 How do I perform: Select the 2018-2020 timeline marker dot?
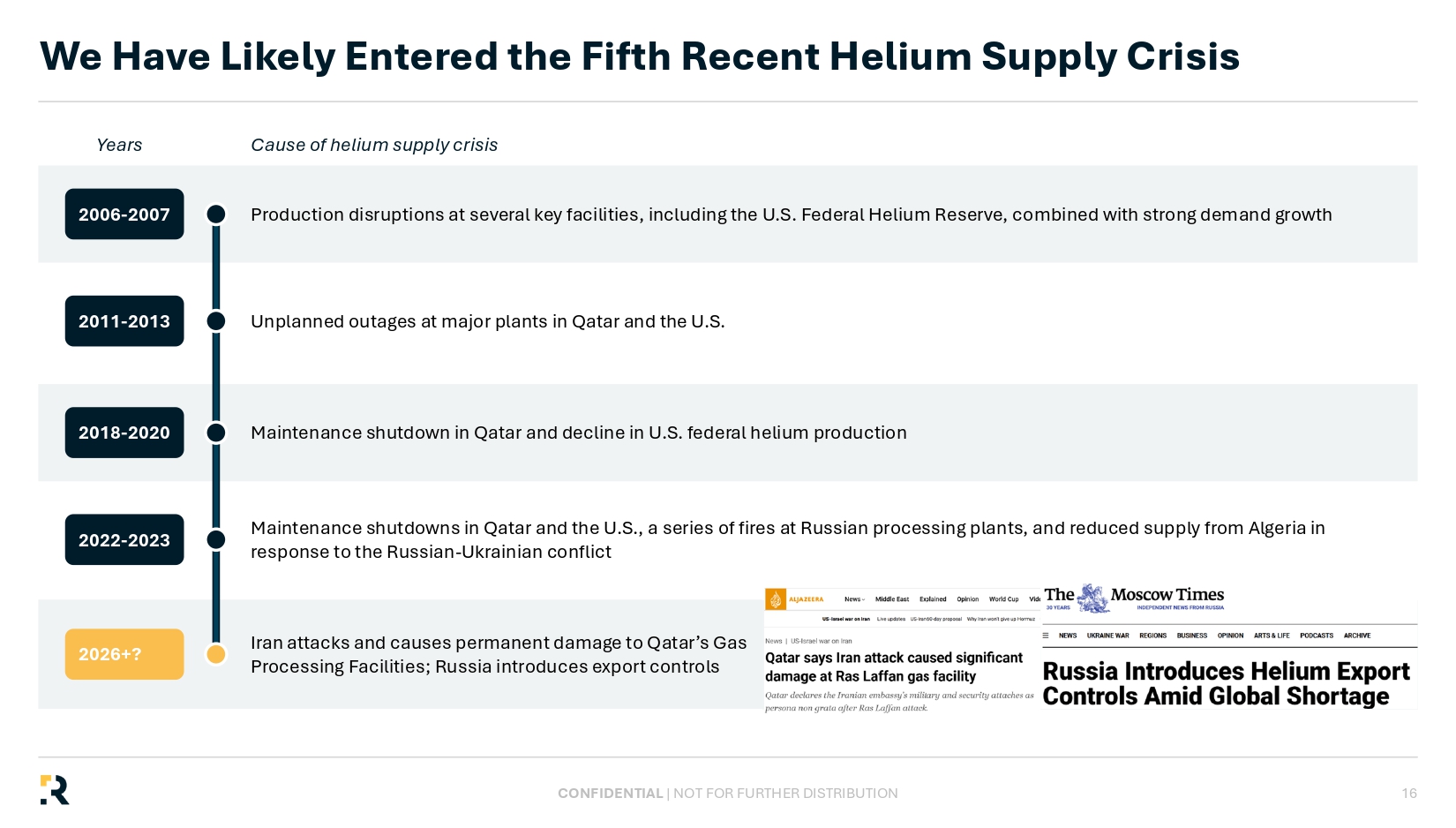[216, 433]
